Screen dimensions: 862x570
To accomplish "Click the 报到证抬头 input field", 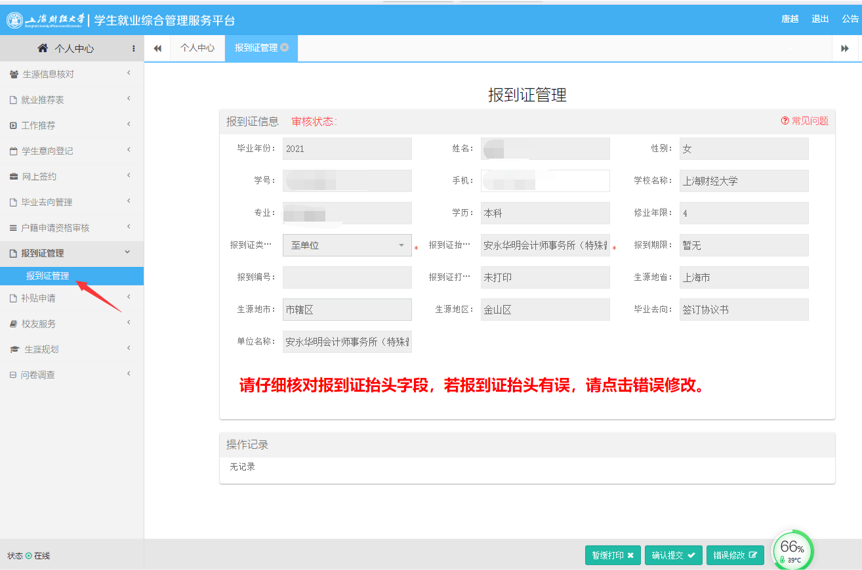I will (545, 245).
